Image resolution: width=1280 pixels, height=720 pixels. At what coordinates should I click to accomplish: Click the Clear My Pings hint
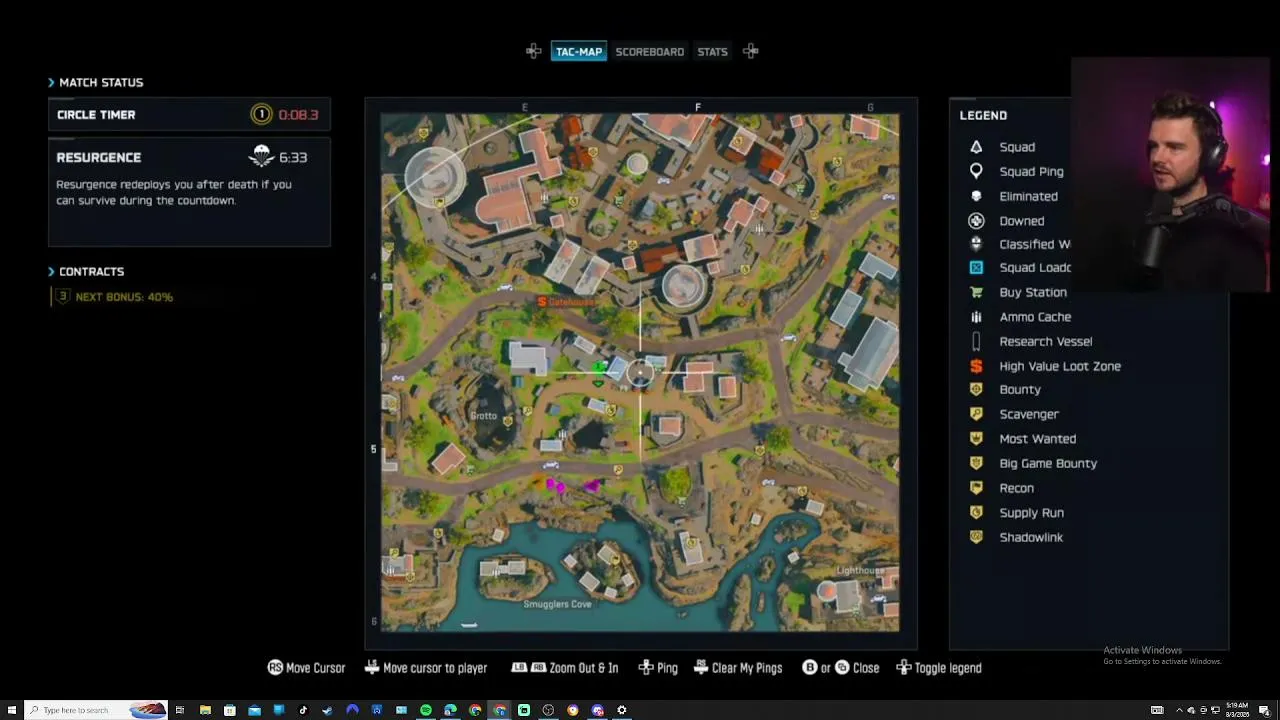tap(738, 668)
